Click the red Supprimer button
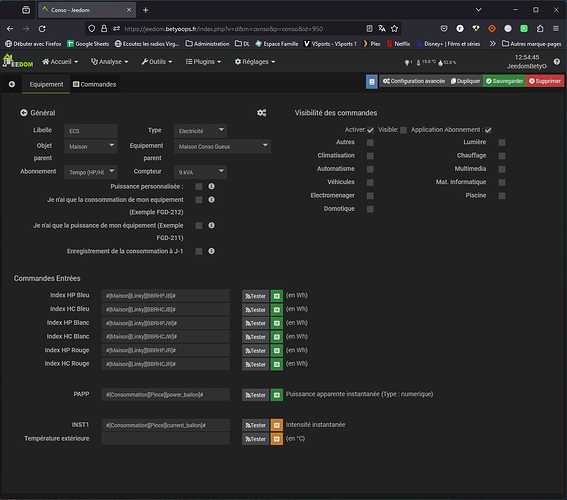The width and height of the screenshot is (567, 500). coord(545,81)
